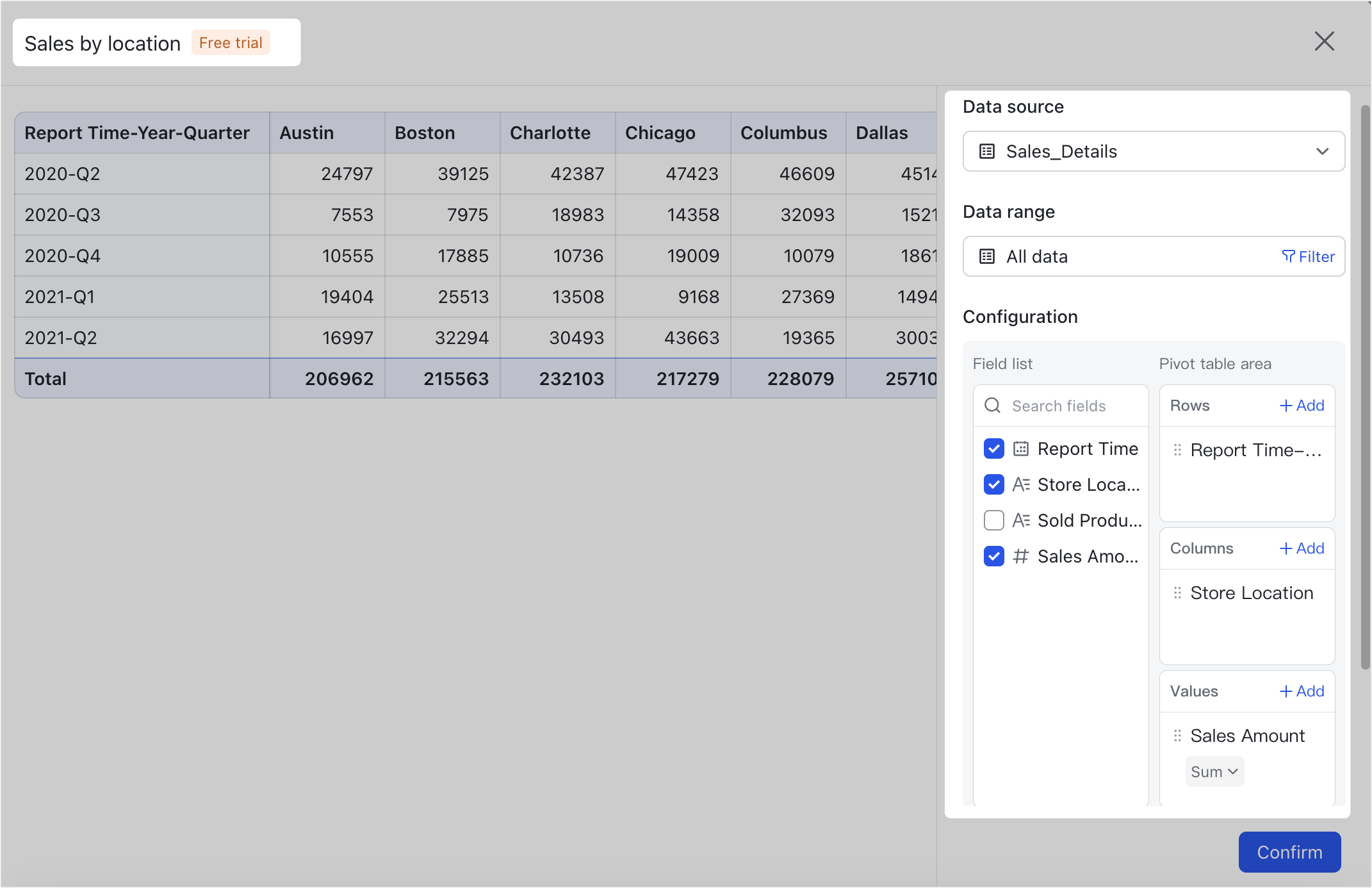
Task: Select the 2020-Q2 row label
Action: pos(63,174)
